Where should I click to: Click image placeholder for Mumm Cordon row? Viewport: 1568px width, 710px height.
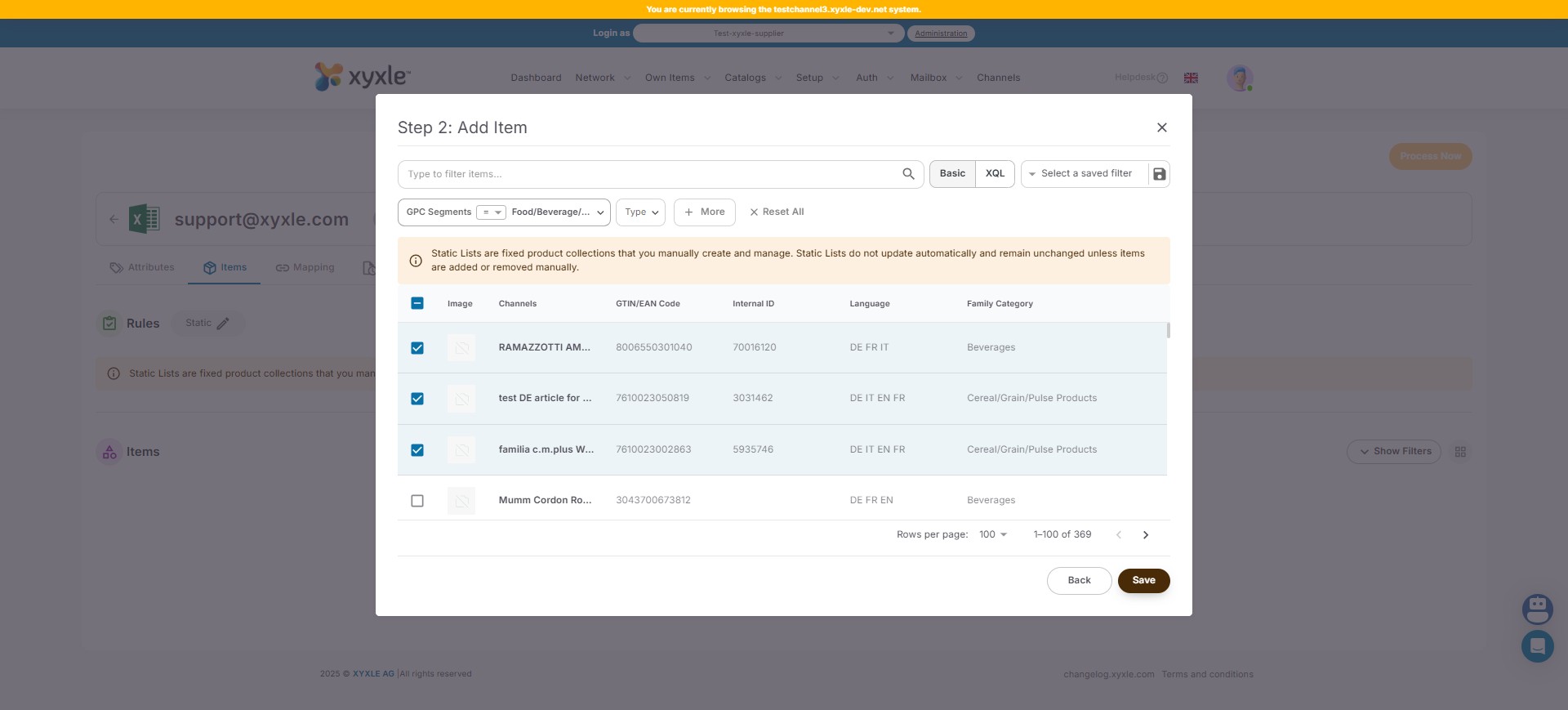point(461,501)
